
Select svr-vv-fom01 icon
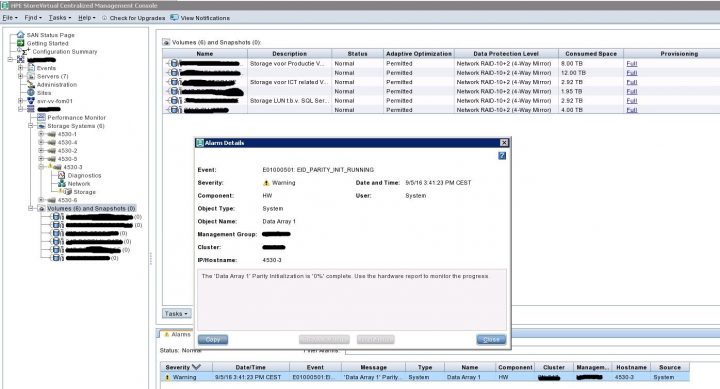(31, 101)
